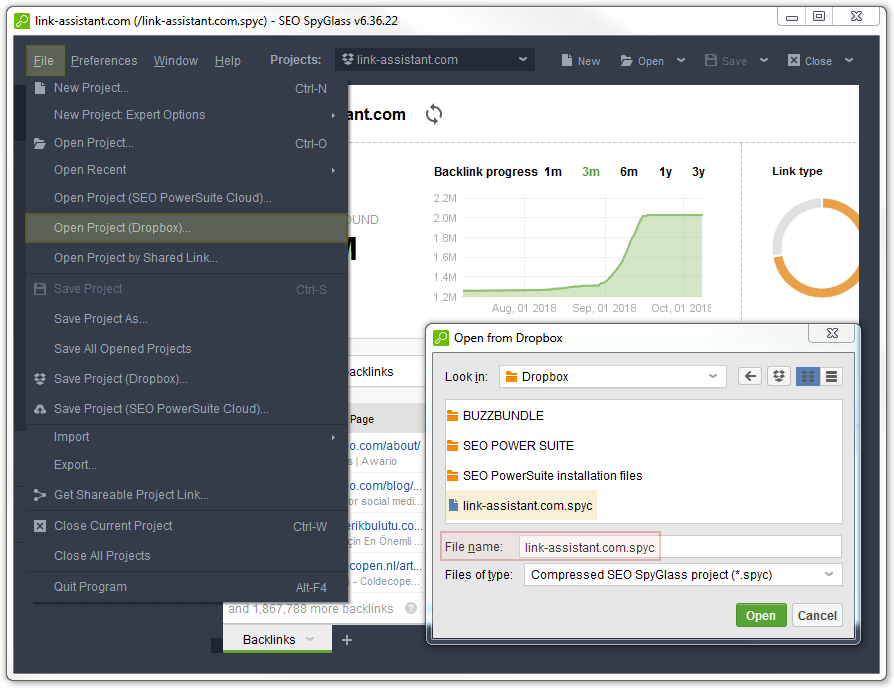Choose Get Shareable Project Link...
Viewport: 894px width, 688px height.
point(186,495)
